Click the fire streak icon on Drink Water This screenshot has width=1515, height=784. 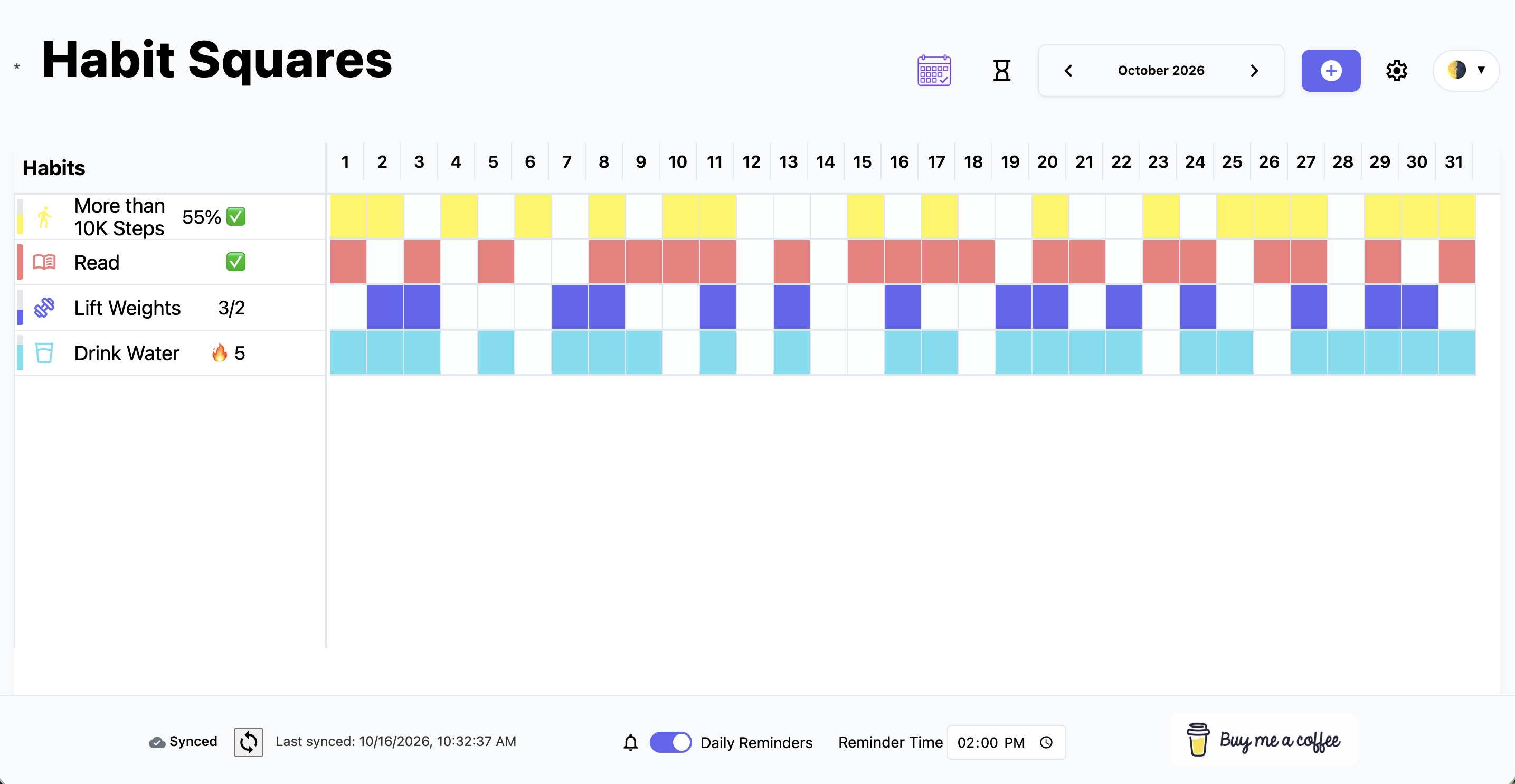coord(220,352)
